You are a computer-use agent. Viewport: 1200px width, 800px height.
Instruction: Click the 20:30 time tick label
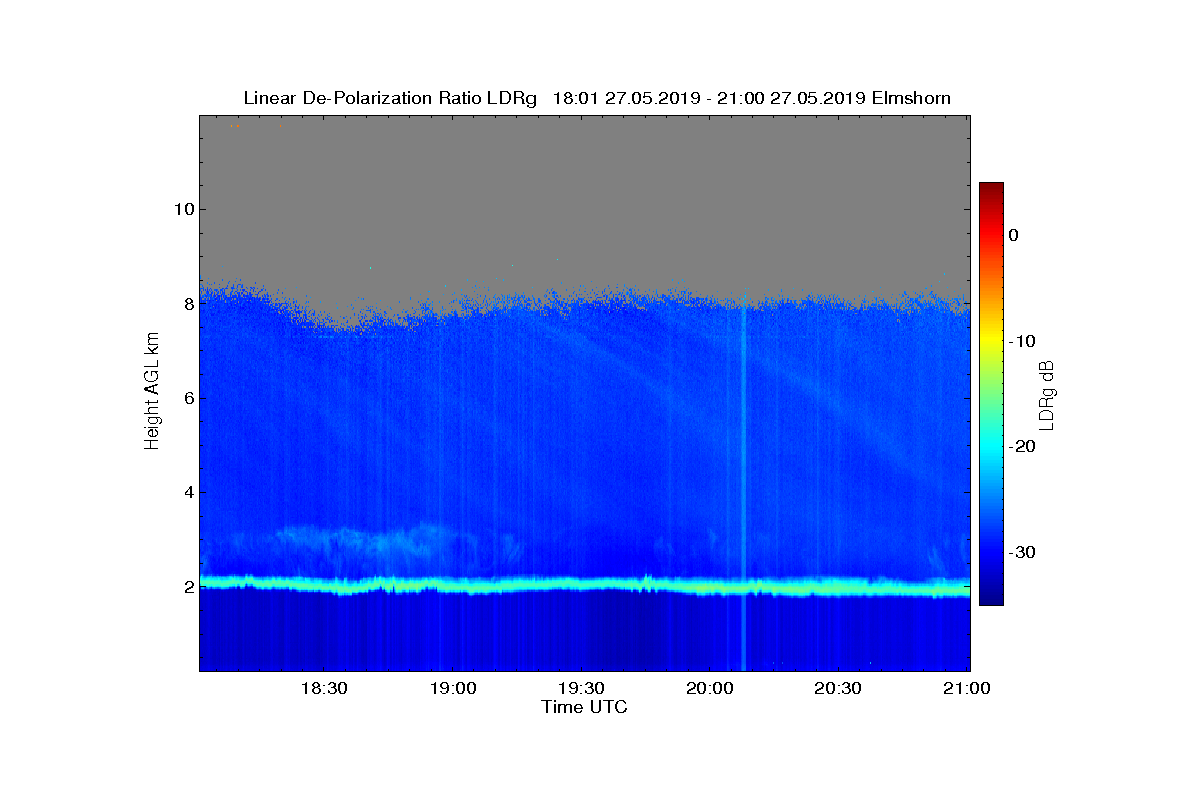pos(838,689)
